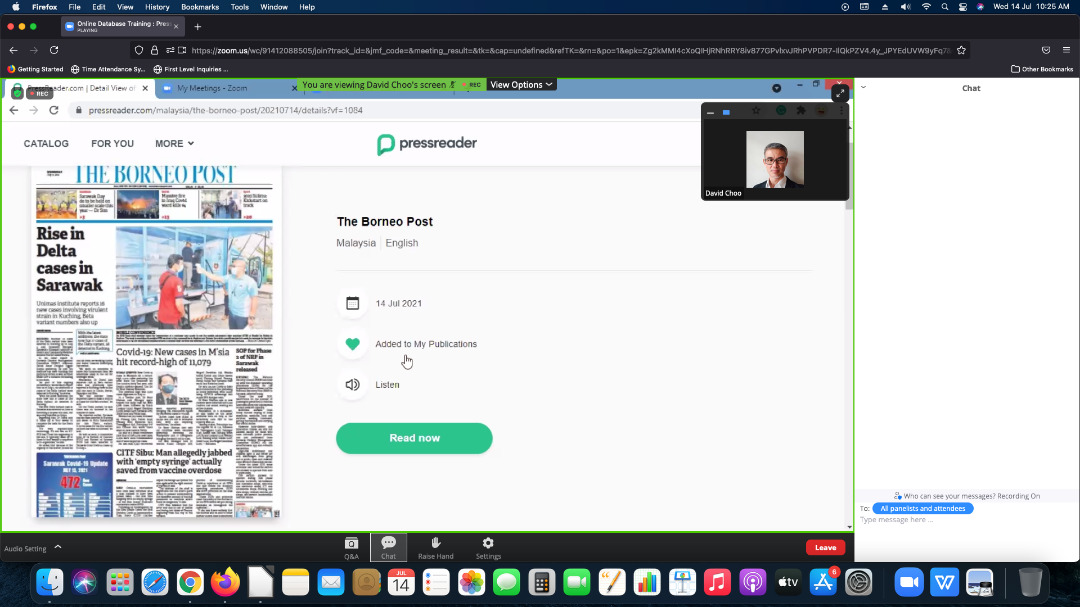Open the CATALOG tab on PressReader
This screenshot has width=1080, height=607.
point(46,143)
